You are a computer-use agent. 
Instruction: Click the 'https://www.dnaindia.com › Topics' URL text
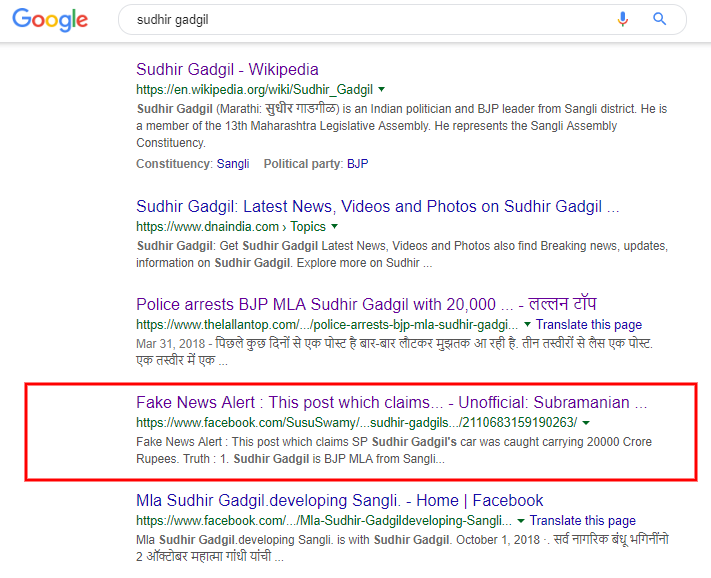[231, 226]
